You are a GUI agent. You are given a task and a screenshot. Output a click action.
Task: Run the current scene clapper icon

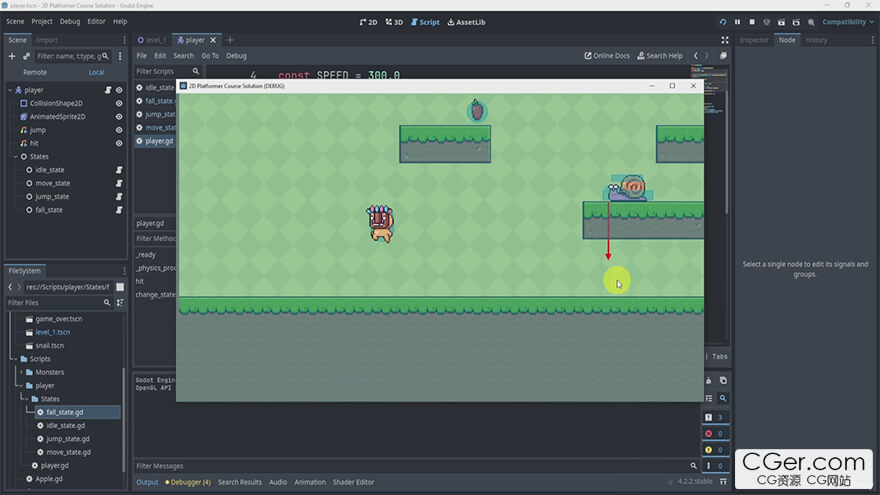pyautogui.click(x=781, y=22)
